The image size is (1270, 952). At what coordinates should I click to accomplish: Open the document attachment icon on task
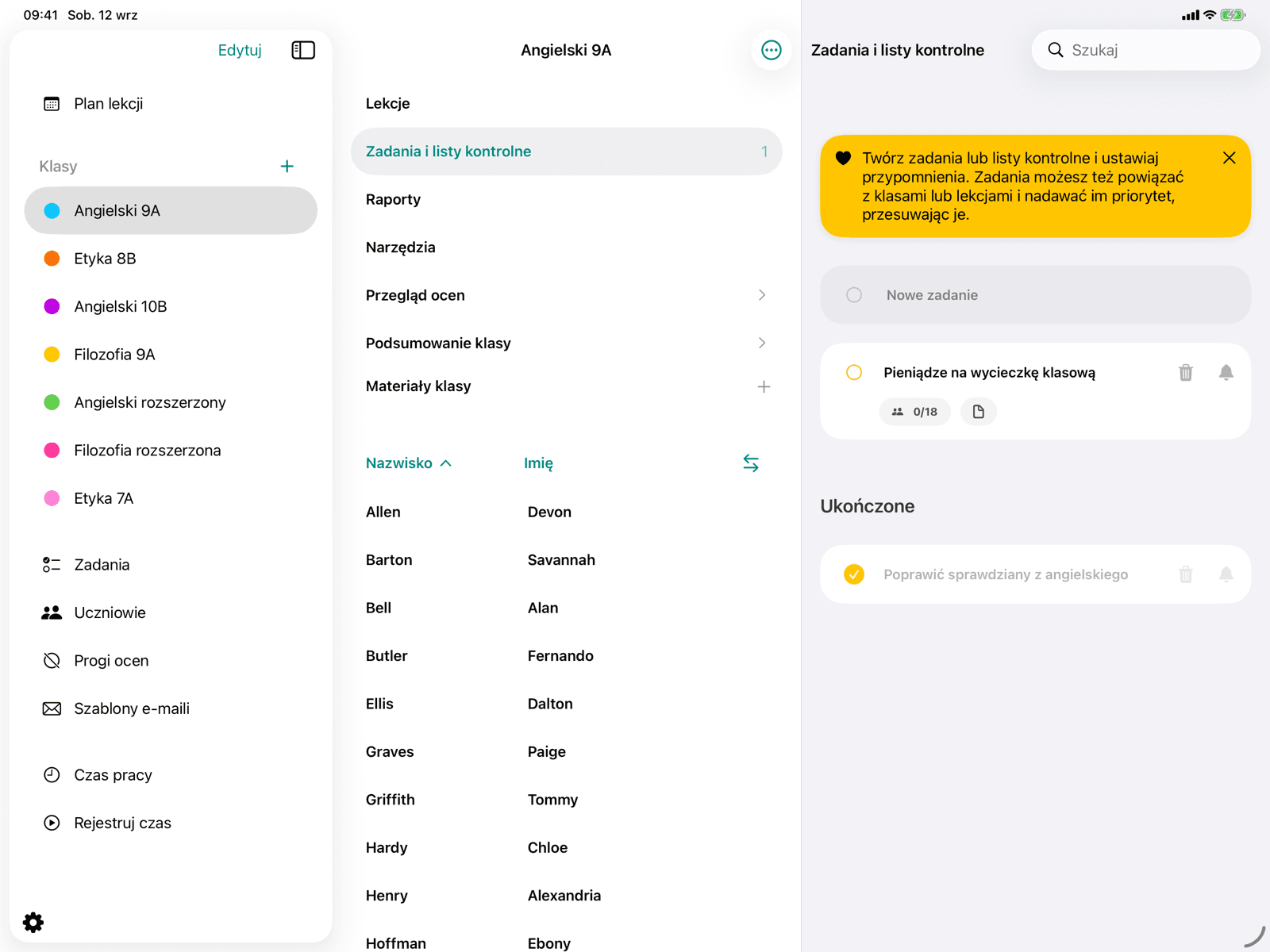(x=979, y=412)
